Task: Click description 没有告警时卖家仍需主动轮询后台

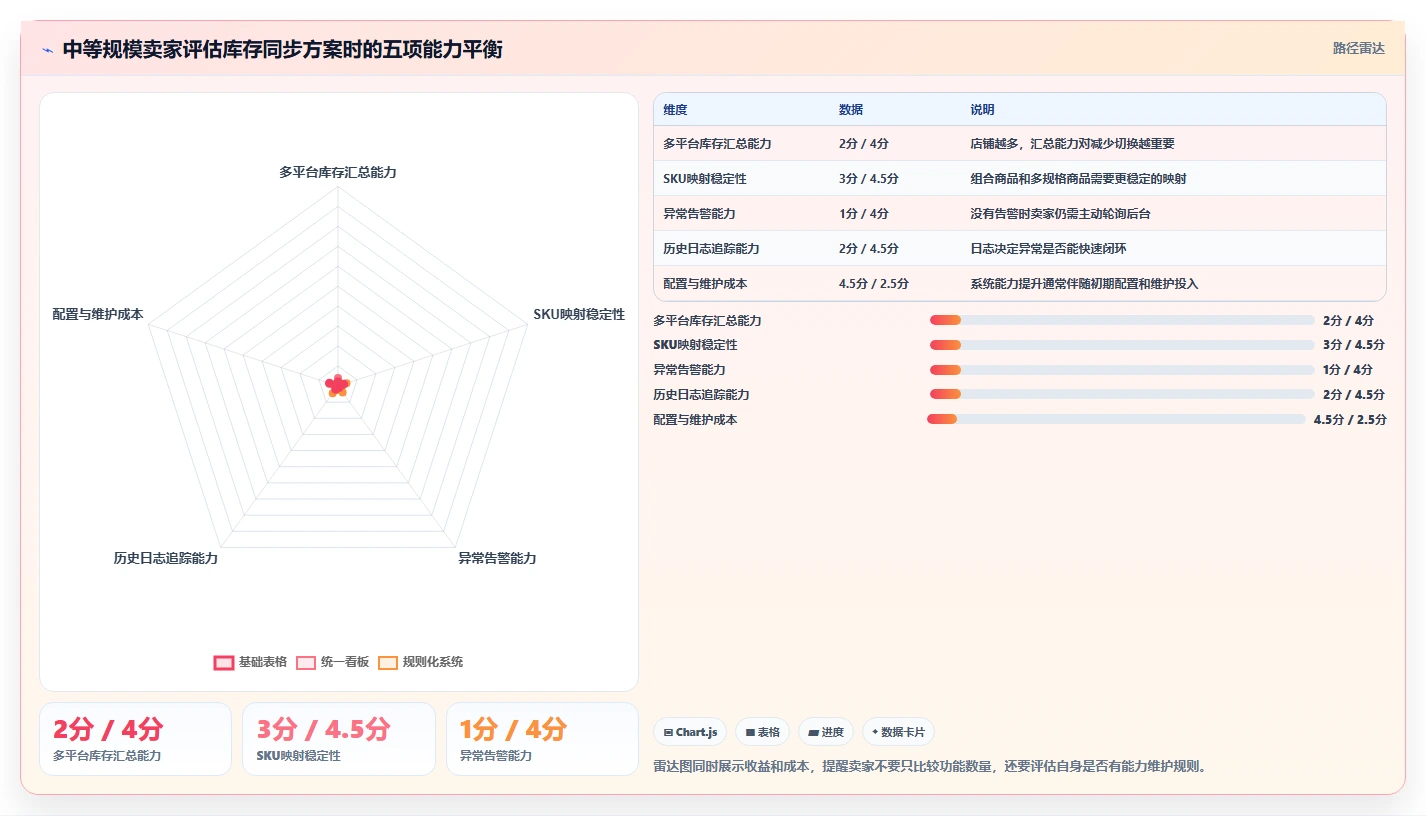Action: pyautogui.click(x=1060, y=214)
